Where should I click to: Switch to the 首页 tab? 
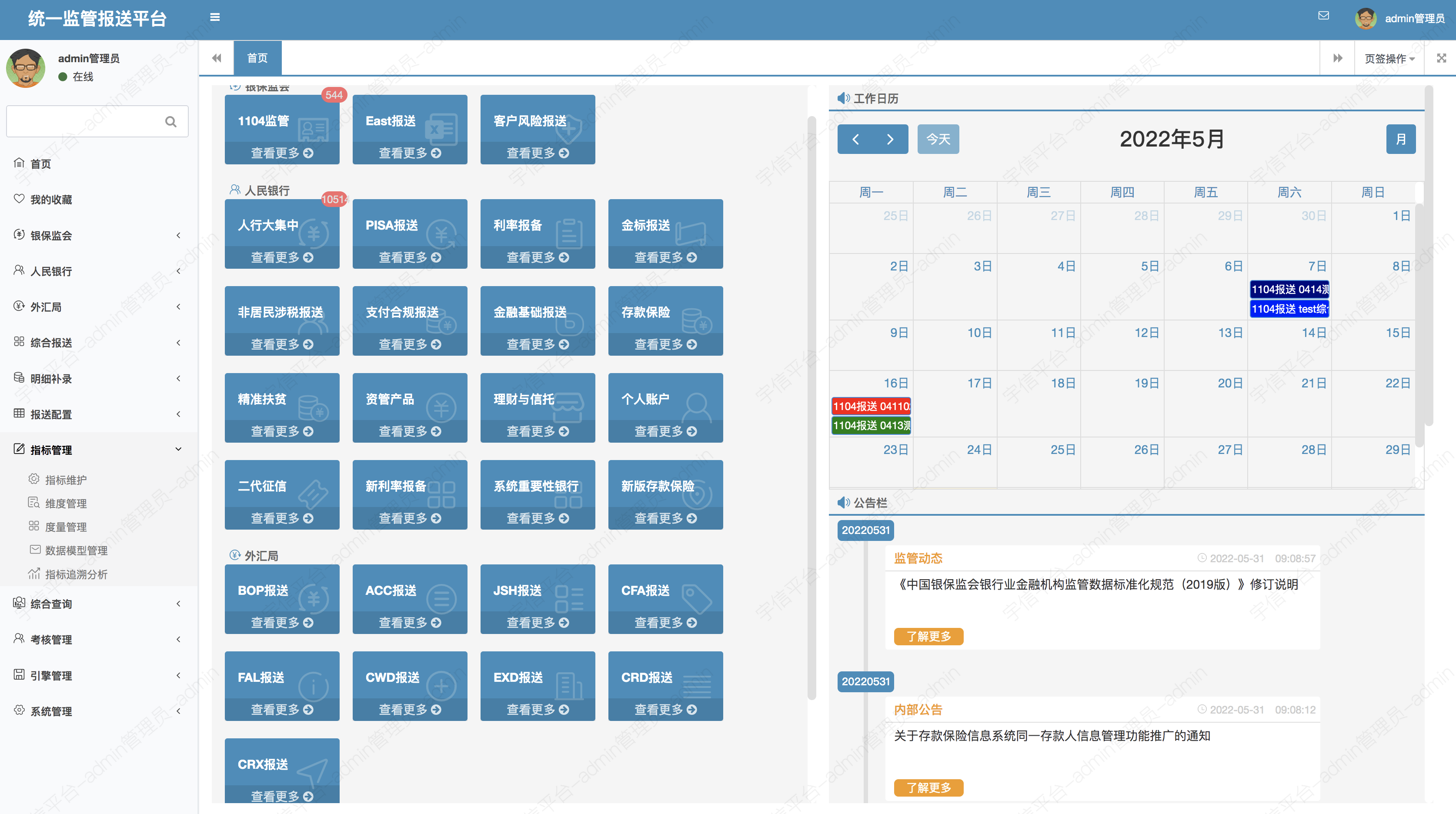pyautogui.click(x=257, y=58)
